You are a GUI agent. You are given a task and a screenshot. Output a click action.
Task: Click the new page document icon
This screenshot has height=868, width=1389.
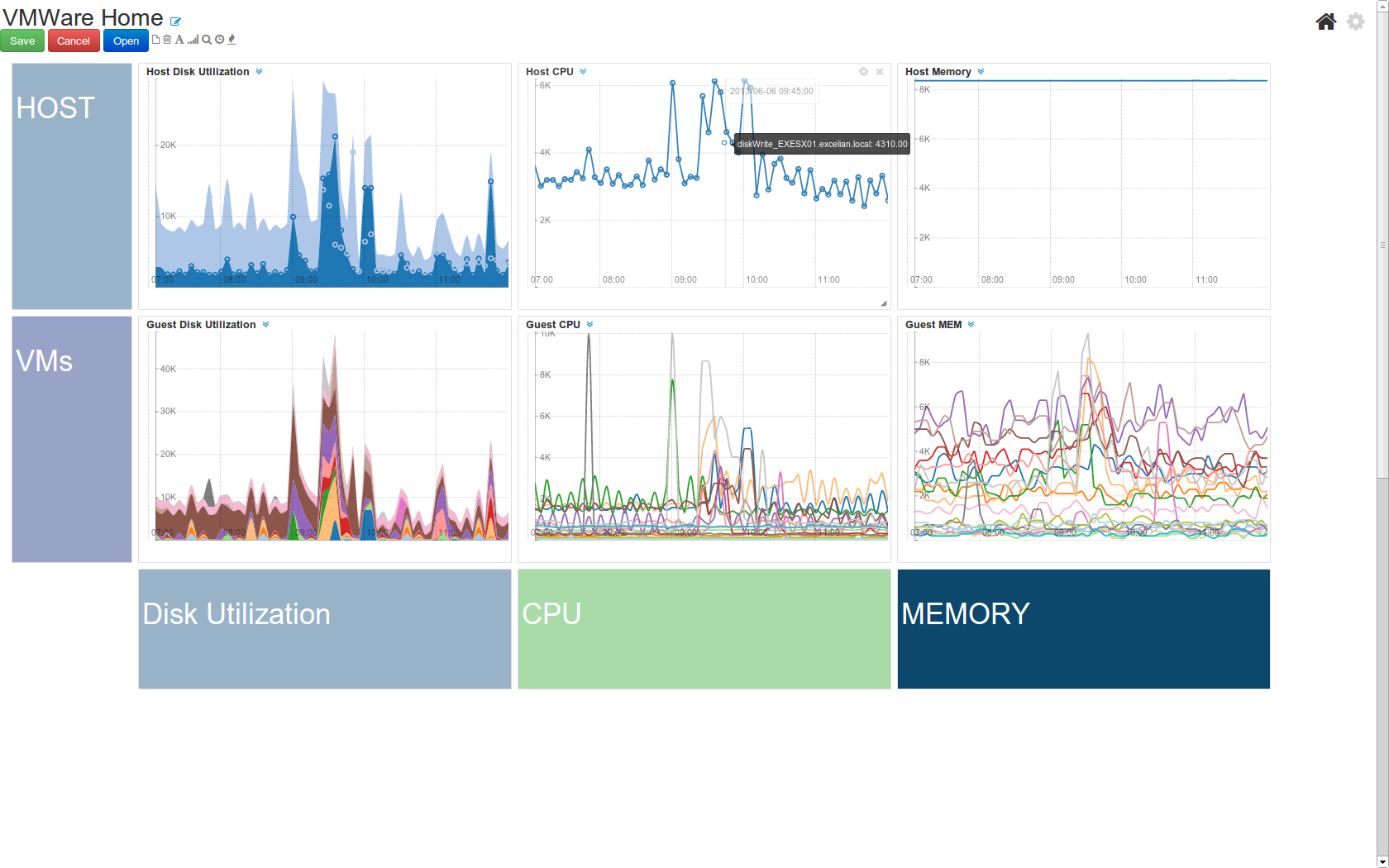155,40
